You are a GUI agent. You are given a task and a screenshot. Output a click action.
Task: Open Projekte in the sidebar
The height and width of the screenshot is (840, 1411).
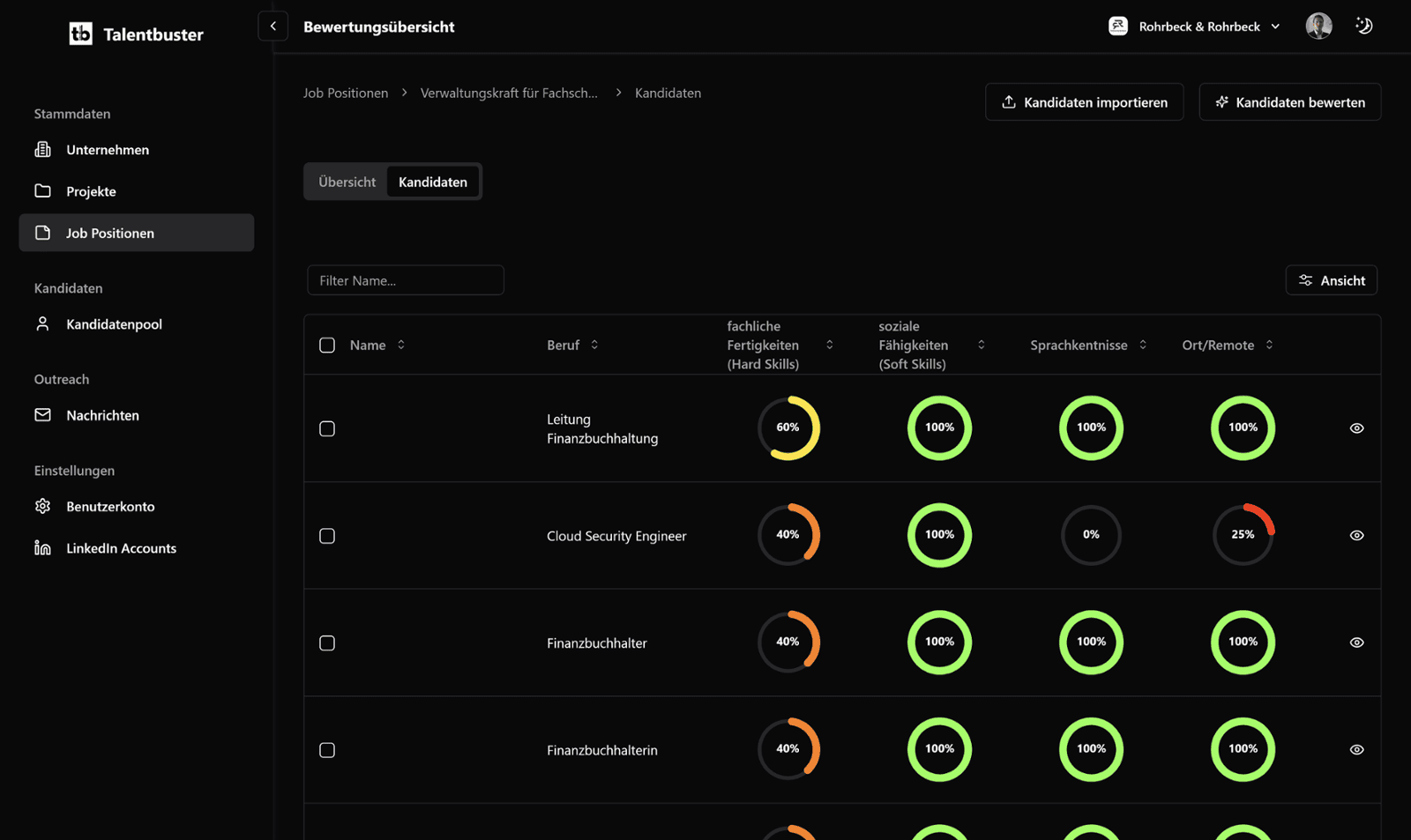(x=137, y=191)
